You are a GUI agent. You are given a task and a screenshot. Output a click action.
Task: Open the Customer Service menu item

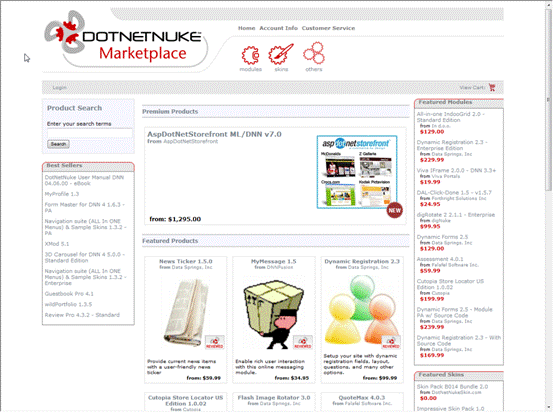tap(328, 28)
